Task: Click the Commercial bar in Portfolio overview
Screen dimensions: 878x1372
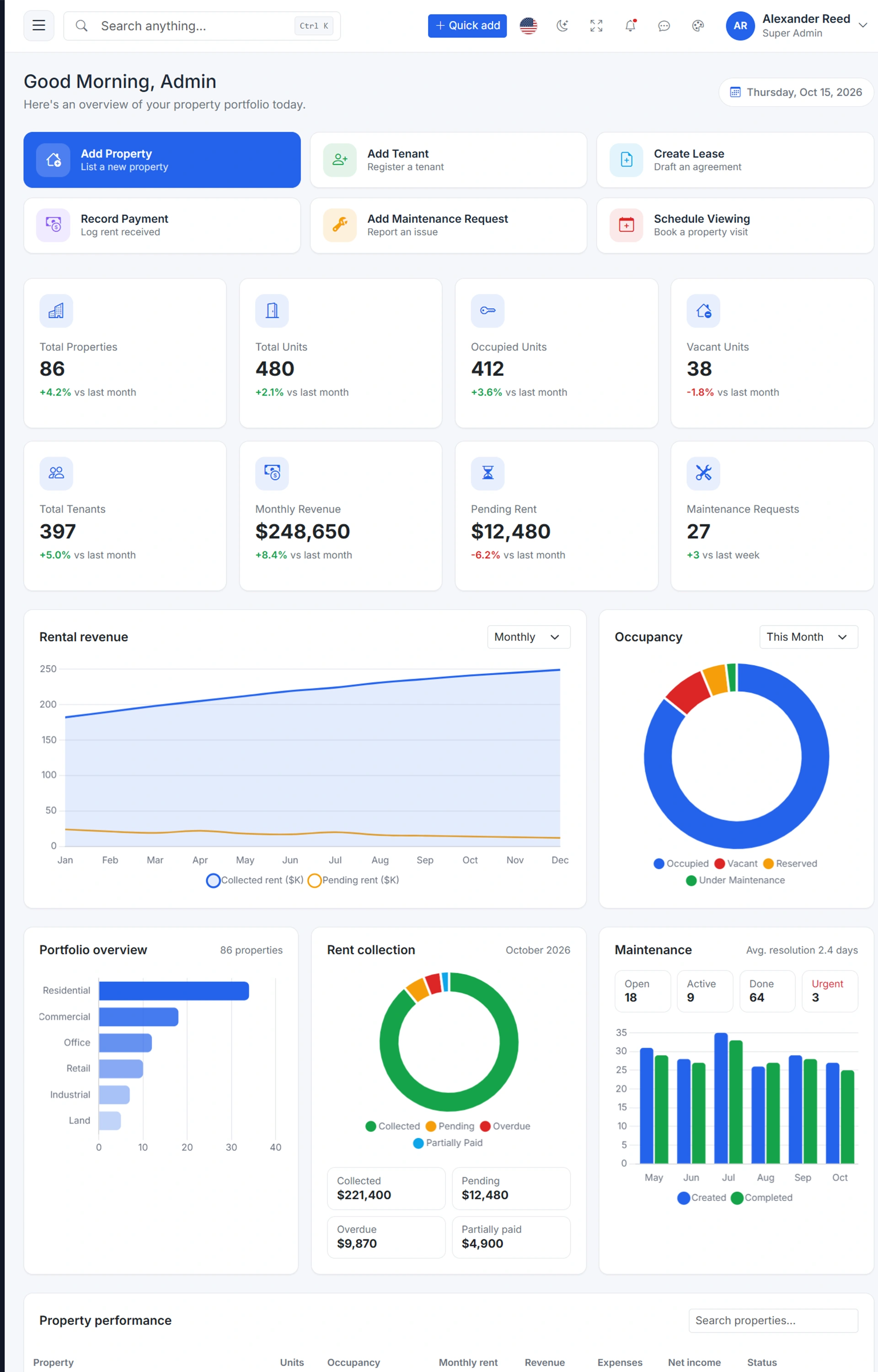Action: 139,1017
